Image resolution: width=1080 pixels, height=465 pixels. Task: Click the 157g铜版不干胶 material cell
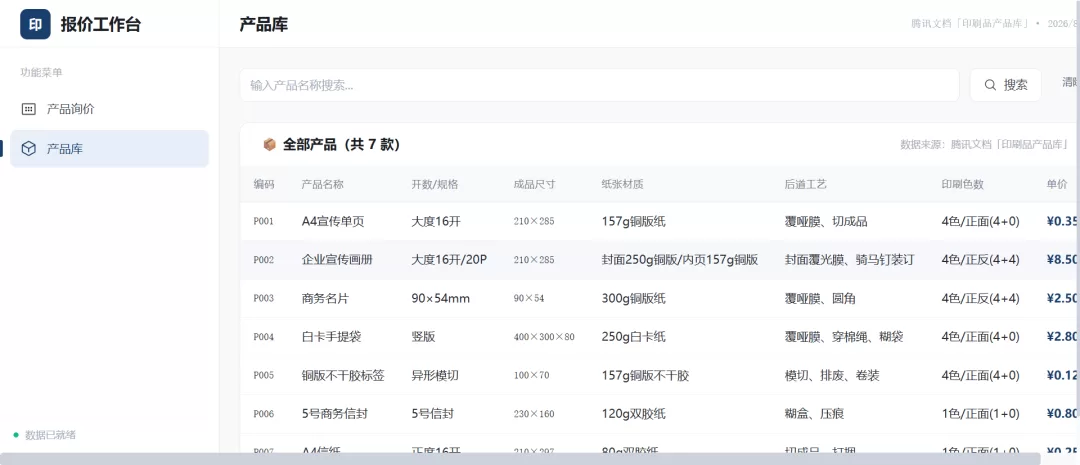645,376
